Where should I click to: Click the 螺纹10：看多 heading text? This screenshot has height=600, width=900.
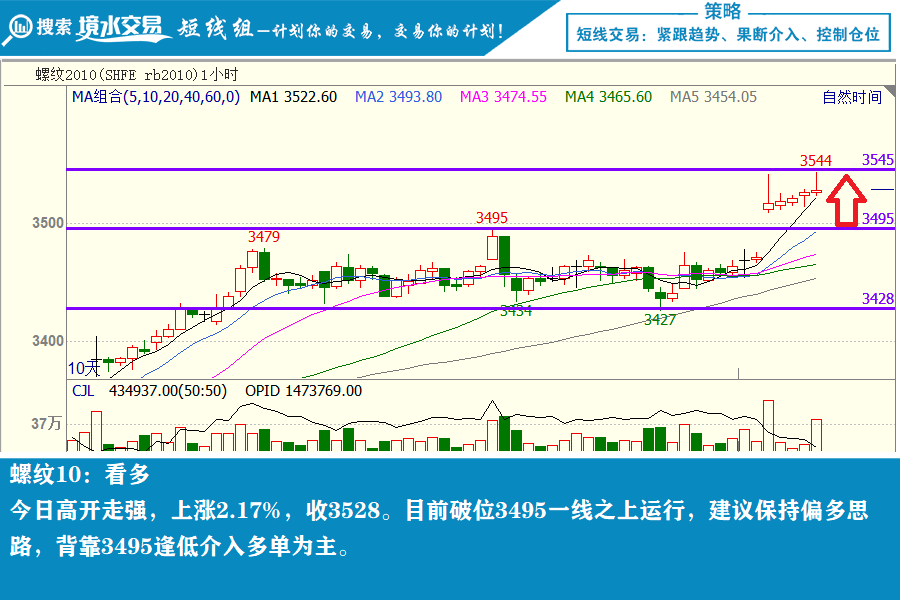tap(80, 474)
